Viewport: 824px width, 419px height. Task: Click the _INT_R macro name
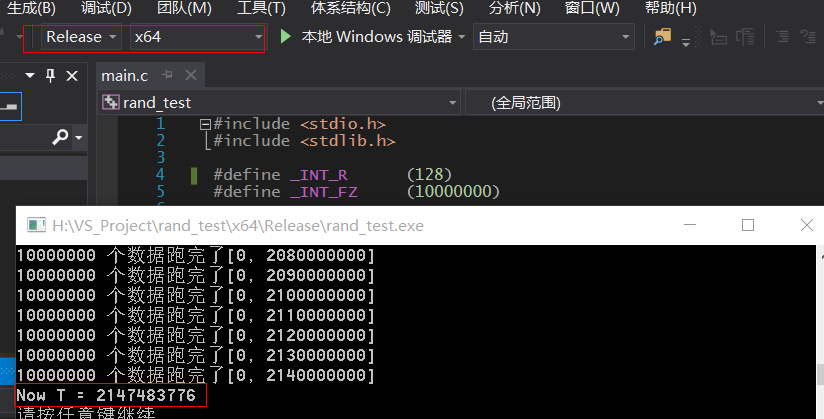[x=318, y=175]
